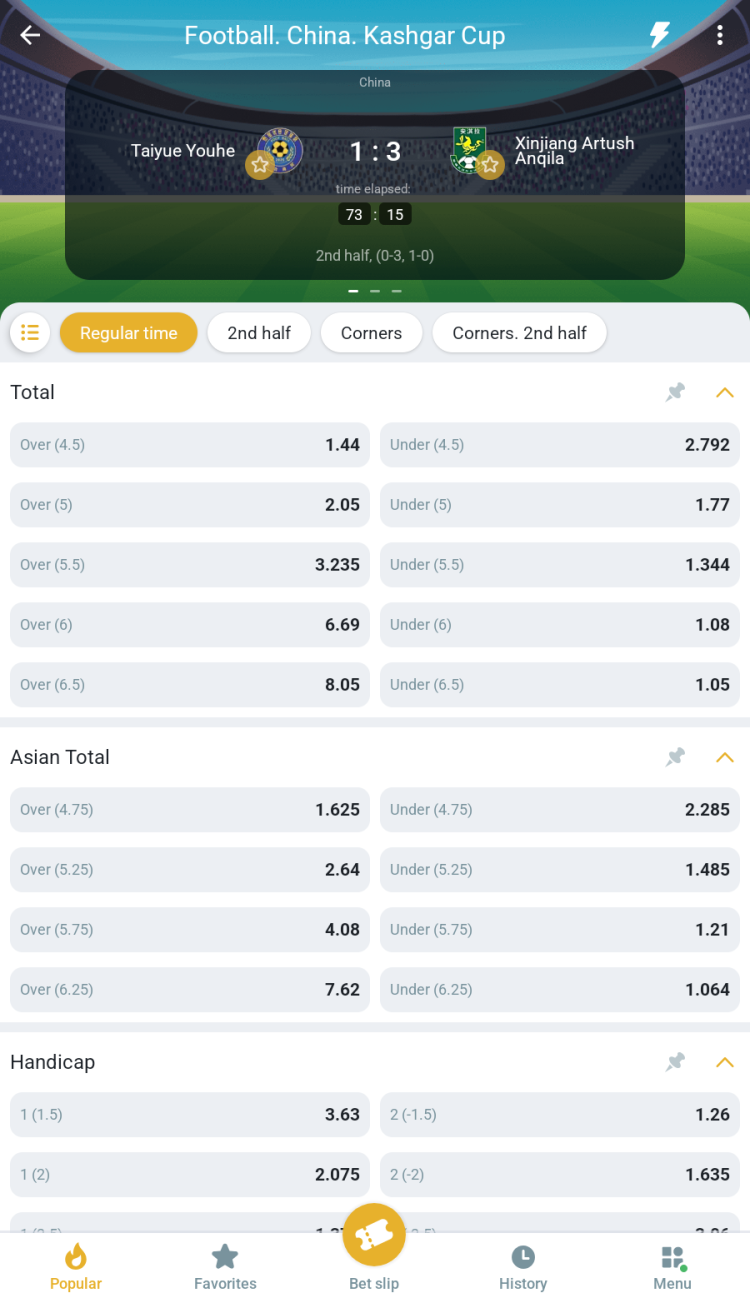Open the market list filter icon
This screenshot has height=1303, width=750.
click(30, 333)
